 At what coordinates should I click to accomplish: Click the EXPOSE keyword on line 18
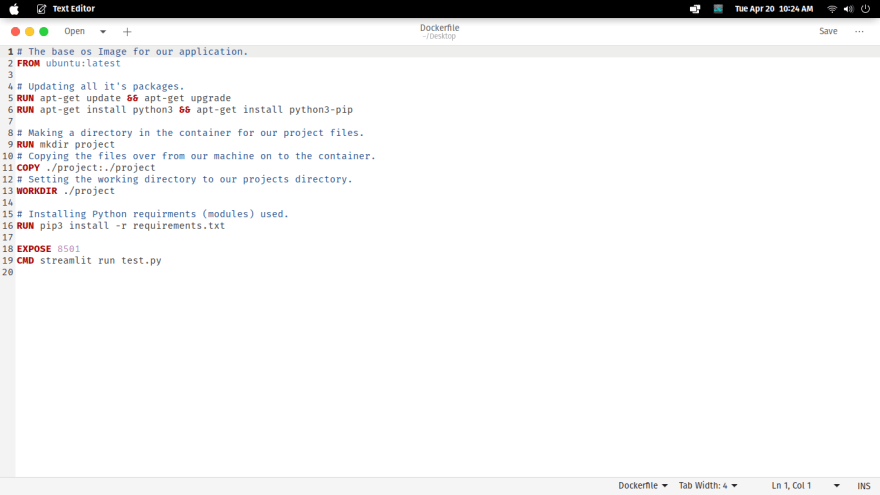click(34, 249)
